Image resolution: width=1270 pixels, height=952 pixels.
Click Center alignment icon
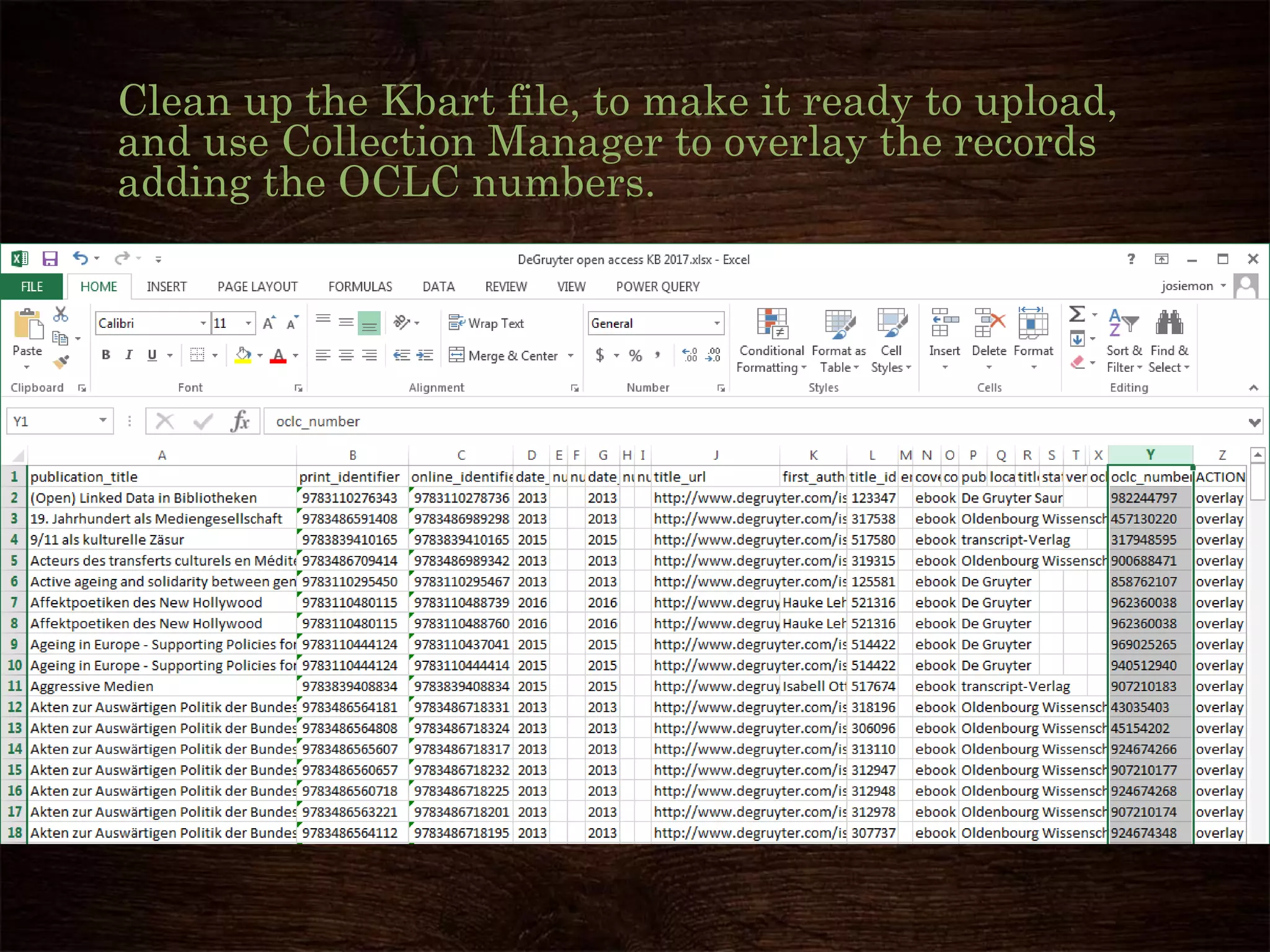click(346, 355)
